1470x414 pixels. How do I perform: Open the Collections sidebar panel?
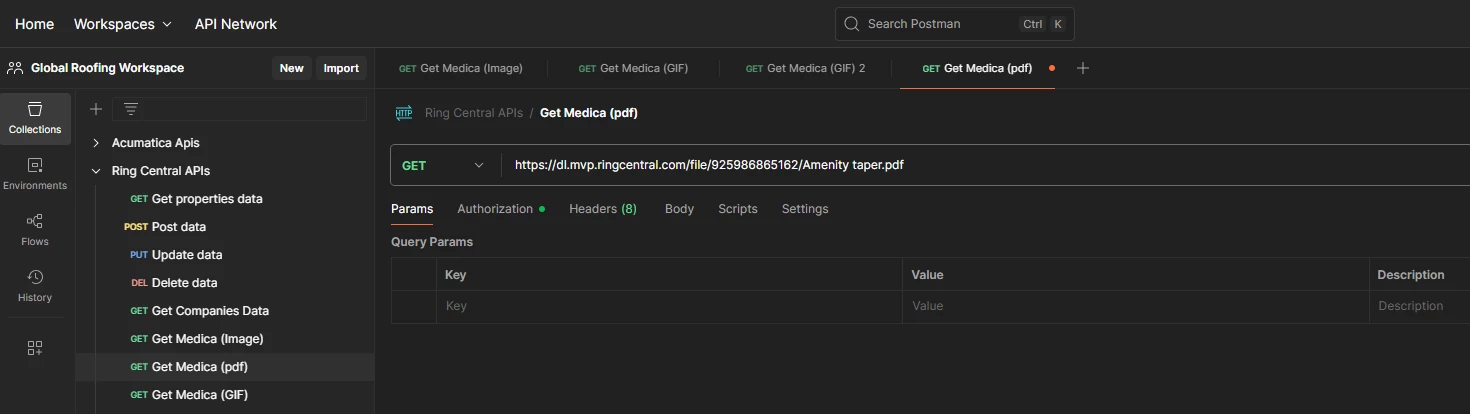tap(35, 119)
